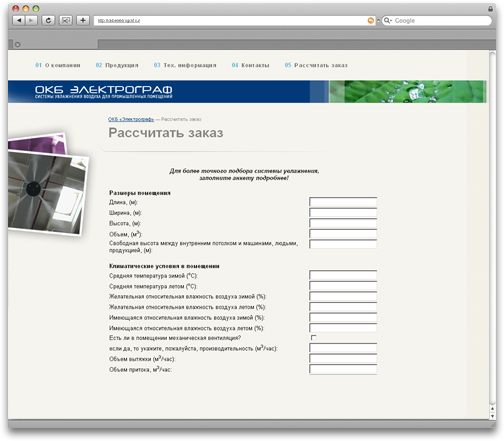Click the Google search magnifier dropdown
Image resolution: width=504 pixels, height=441 pixels.
click(x=388, y=21)
